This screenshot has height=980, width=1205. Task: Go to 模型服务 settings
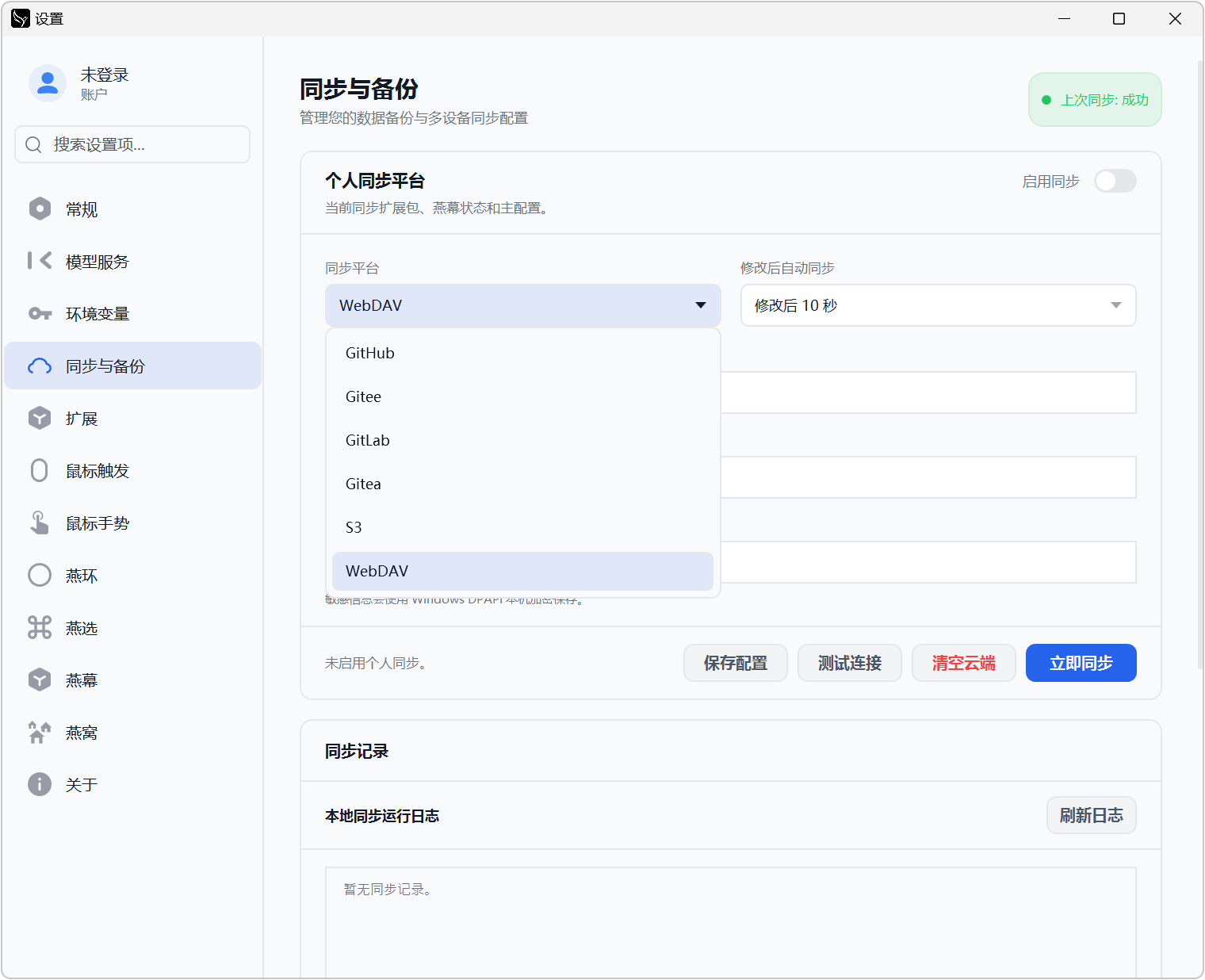point(133,261)
